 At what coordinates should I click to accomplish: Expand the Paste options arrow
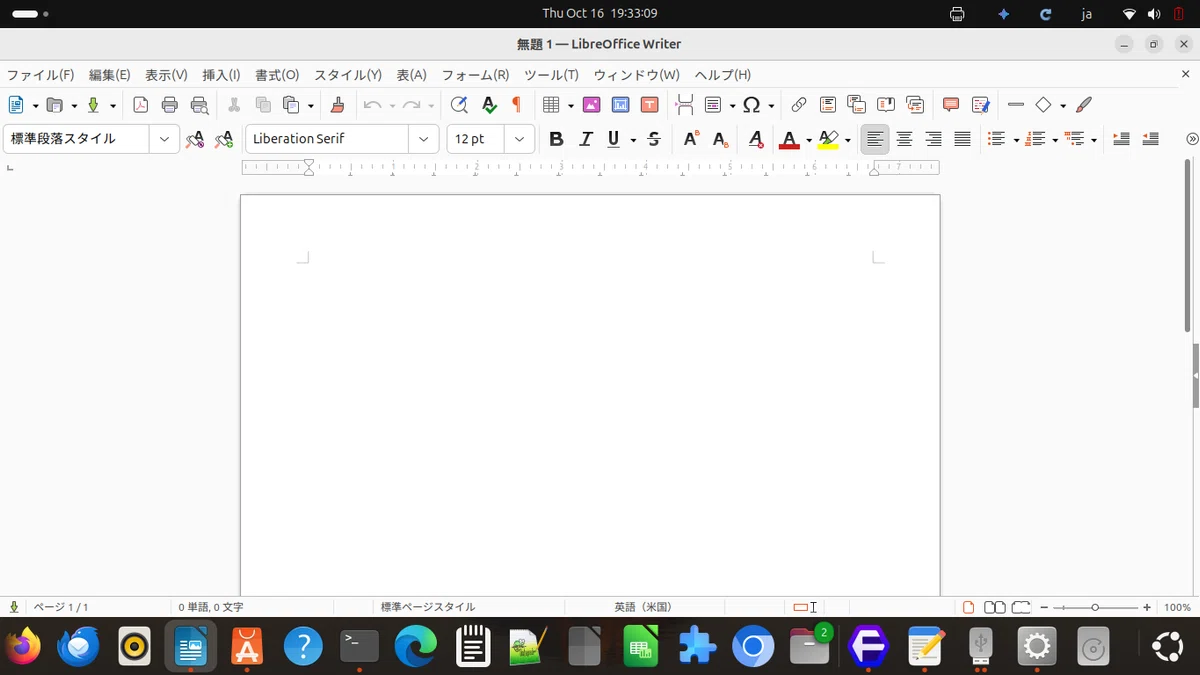[x=311, y=106]
